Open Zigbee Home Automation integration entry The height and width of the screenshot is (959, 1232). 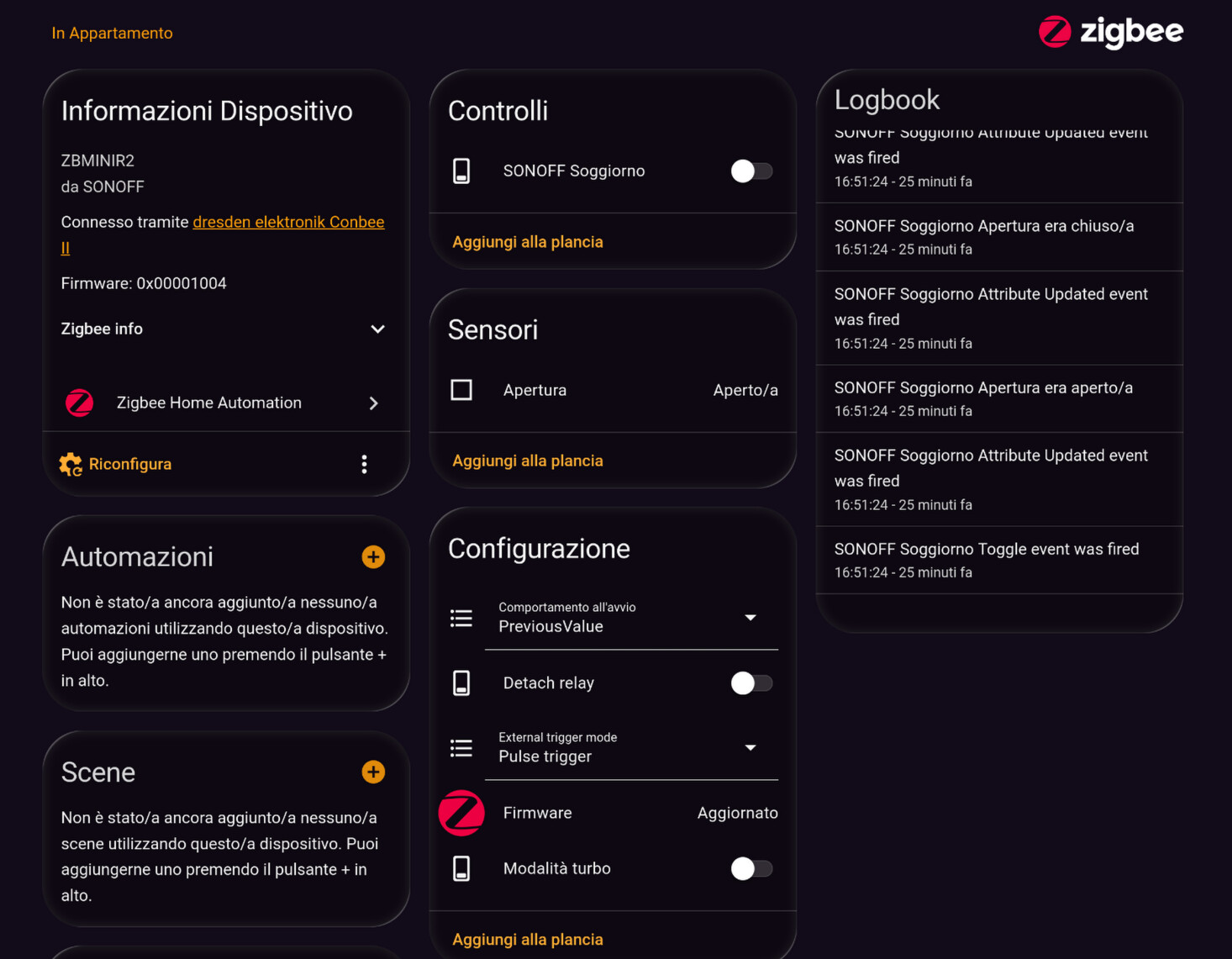click(x=224, y=403)
